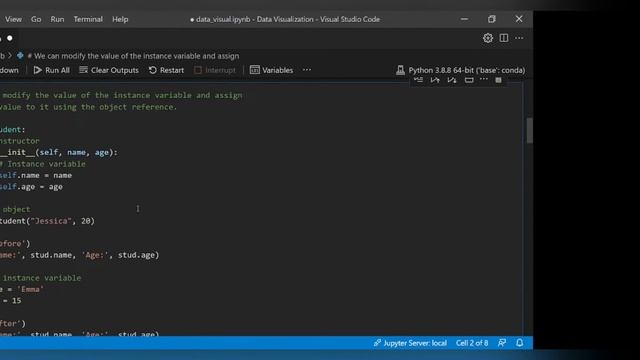Click 'Jupyter Server: local' status entry

(x=415, y=343)
